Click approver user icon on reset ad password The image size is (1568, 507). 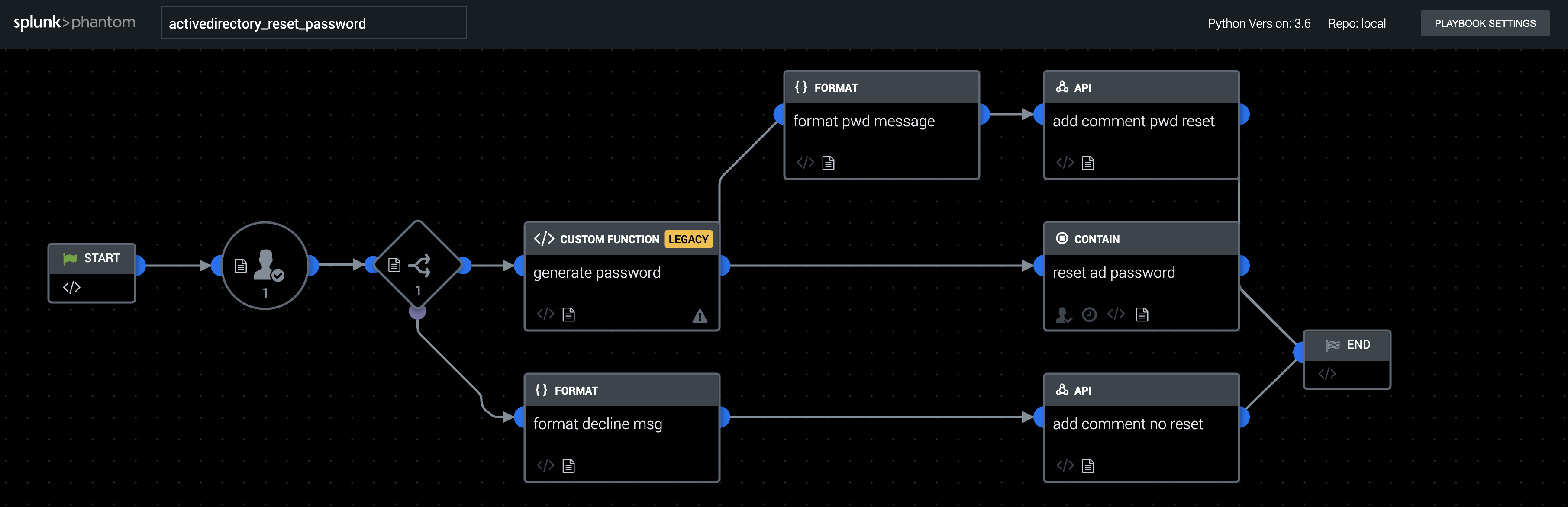tap(1063, 314)
